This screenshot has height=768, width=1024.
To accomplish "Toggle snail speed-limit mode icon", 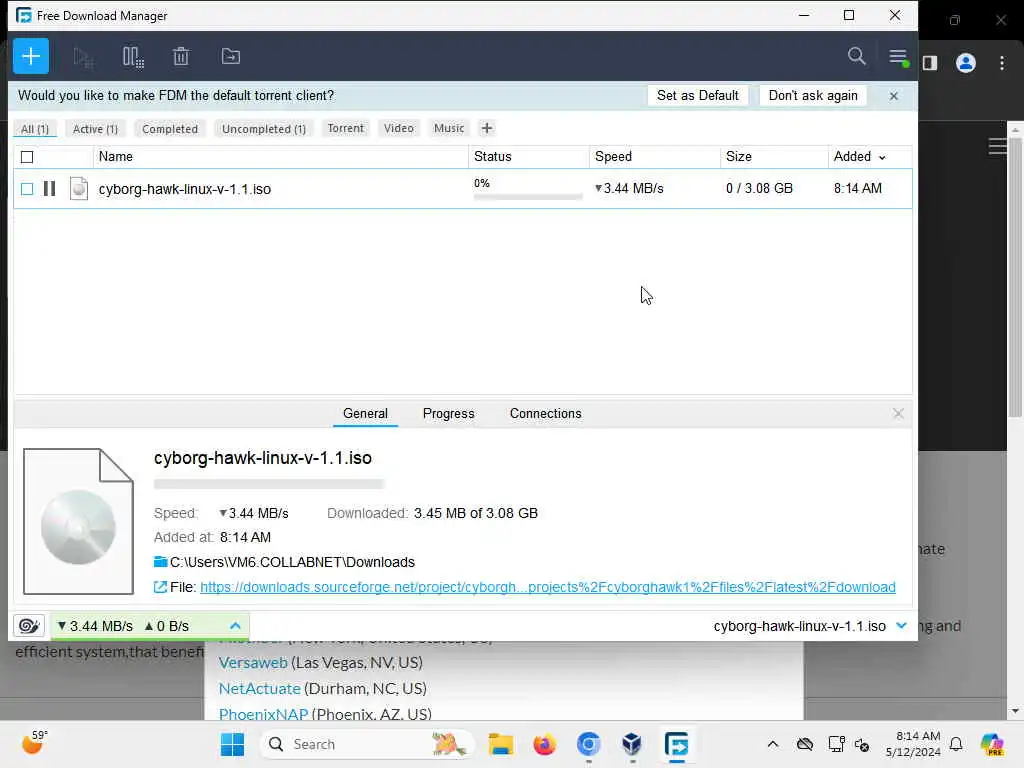I will (29, 626).
